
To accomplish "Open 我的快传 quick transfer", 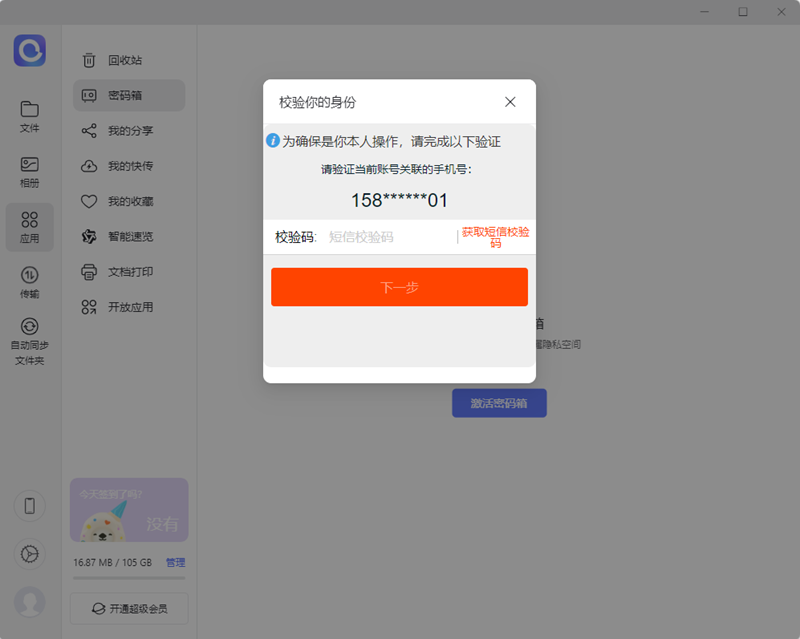I will coord(128,166).
